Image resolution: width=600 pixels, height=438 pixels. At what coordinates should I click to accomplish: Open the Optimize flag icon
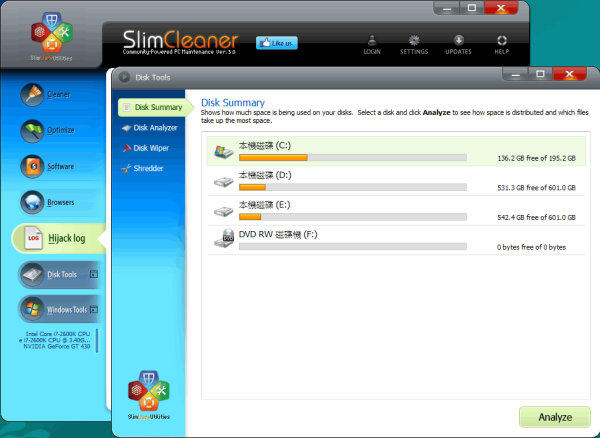[x=32, y=130]
